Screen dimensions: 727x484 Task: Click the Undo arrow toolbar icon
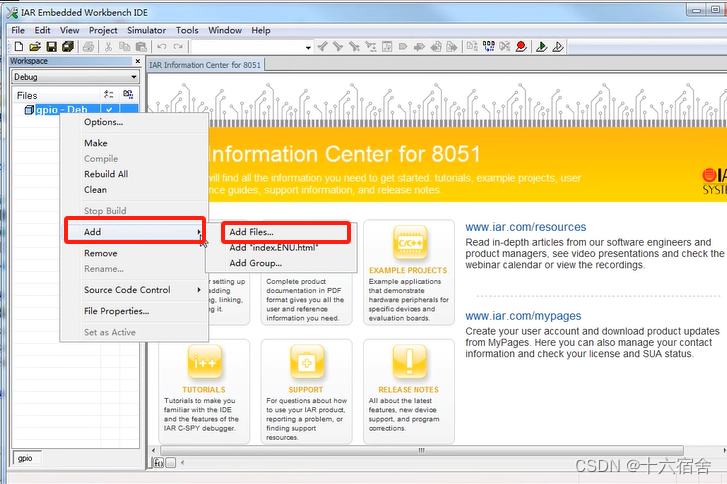[x=162, y=46]
